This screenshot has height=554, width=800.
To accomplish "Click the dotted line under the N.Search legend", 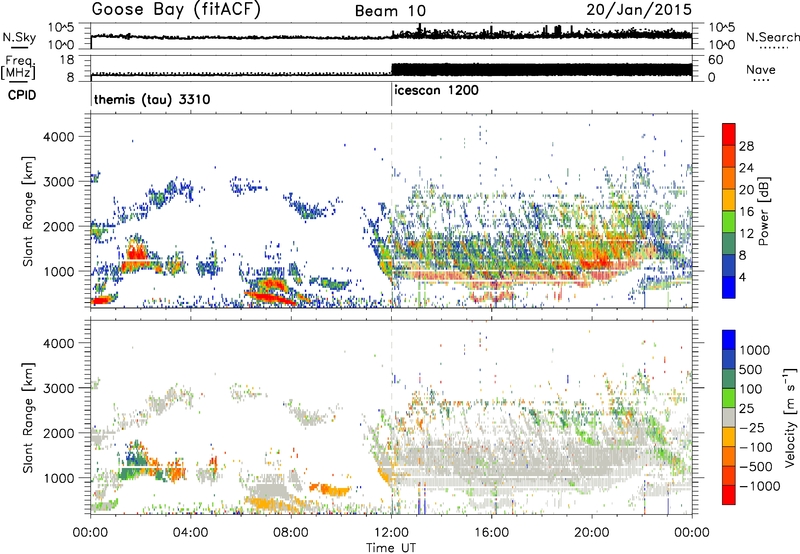I will [774, 48].
